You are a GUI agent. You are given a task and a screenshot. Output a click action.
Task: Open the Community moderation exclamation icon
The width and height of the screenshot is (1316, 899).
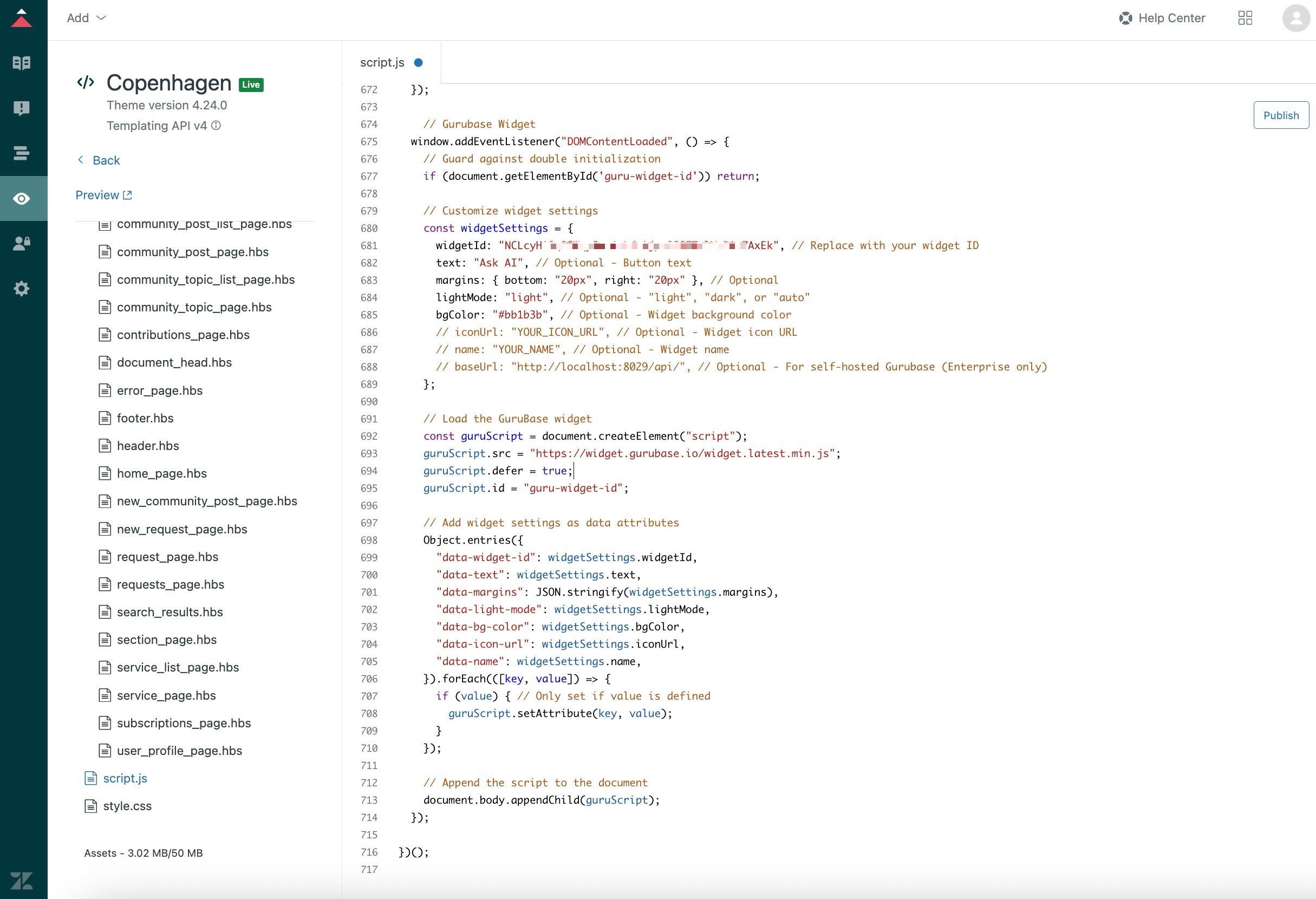[x=22, y=108]
